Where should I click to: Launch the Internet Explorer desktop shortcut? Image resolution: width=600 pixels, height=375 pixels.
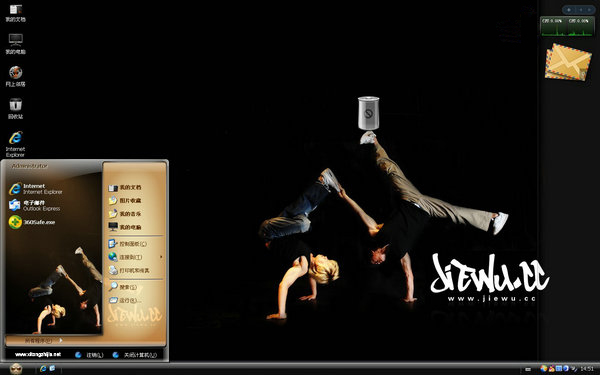tap(15, 144)
